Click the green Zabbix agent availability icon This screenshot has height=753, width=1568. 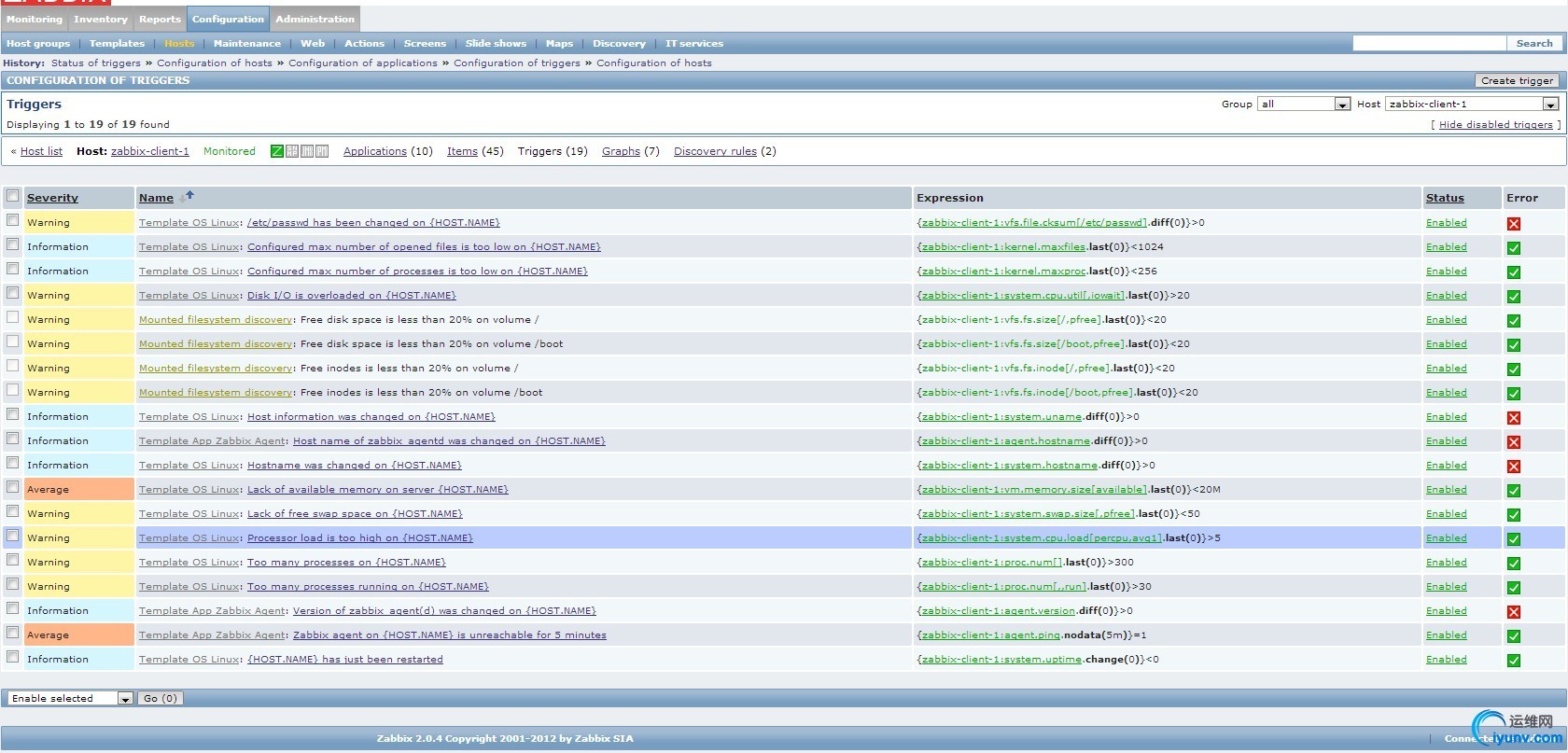click(277, 151)
